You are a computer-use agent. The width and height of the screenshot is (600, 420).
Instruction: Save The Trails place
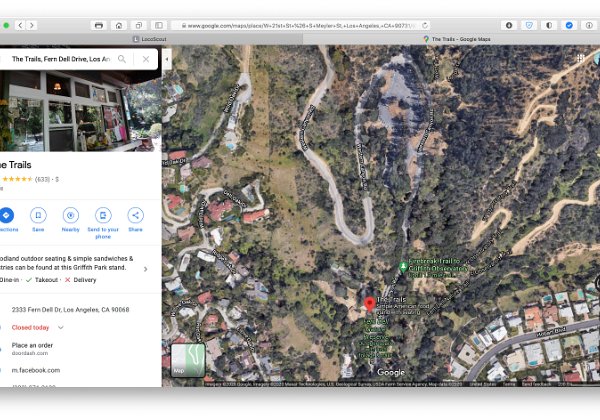tap(38, 220)
